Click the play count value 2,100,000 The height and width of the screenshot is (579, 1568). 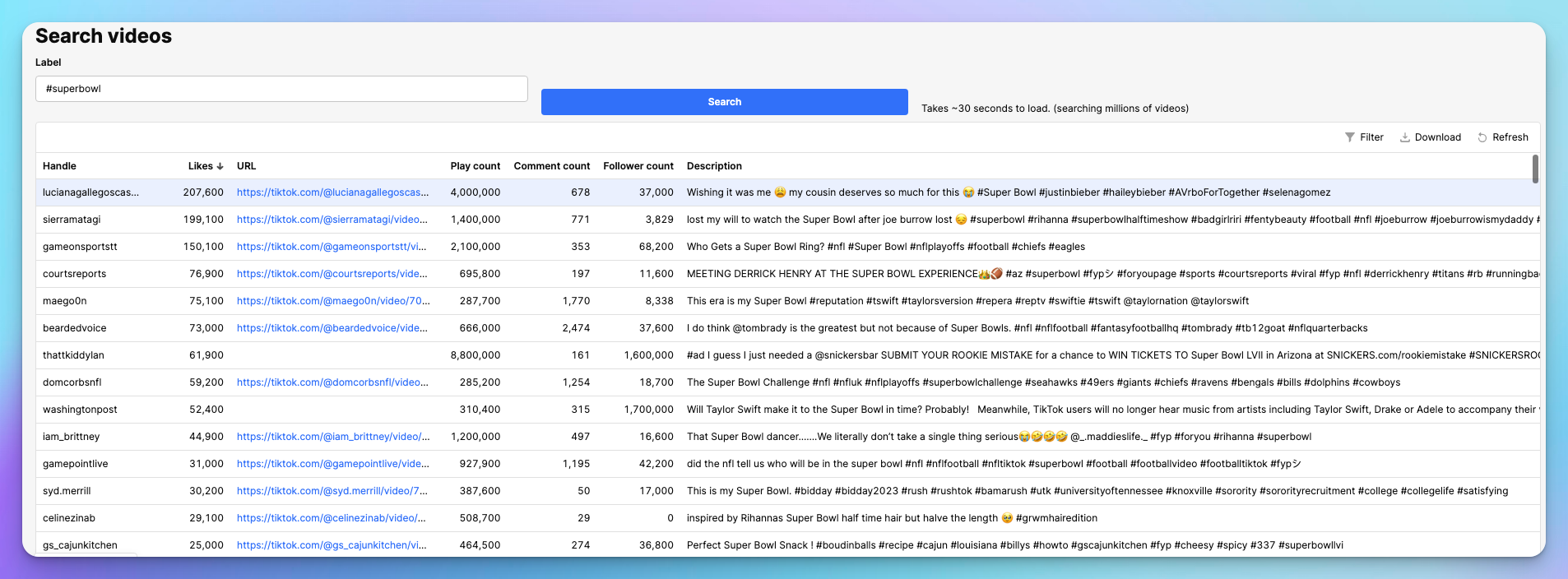475,247
